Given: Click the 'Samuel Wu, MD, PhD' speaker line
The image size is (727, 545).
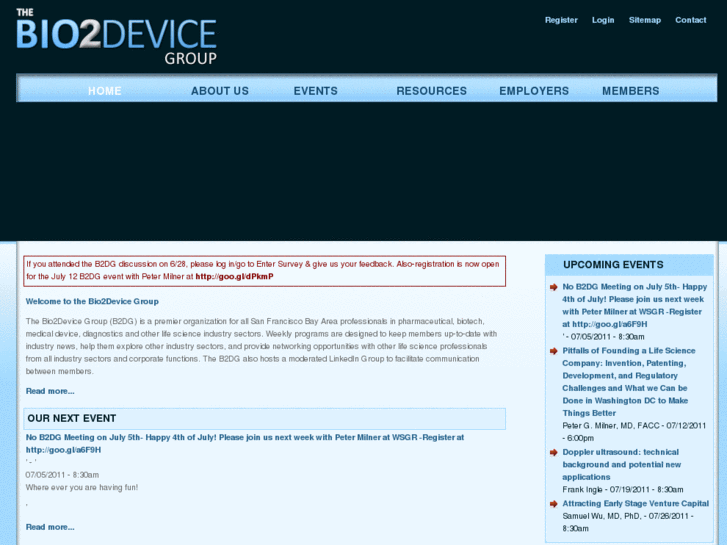Looking at the screenshot, I should 628,522.
